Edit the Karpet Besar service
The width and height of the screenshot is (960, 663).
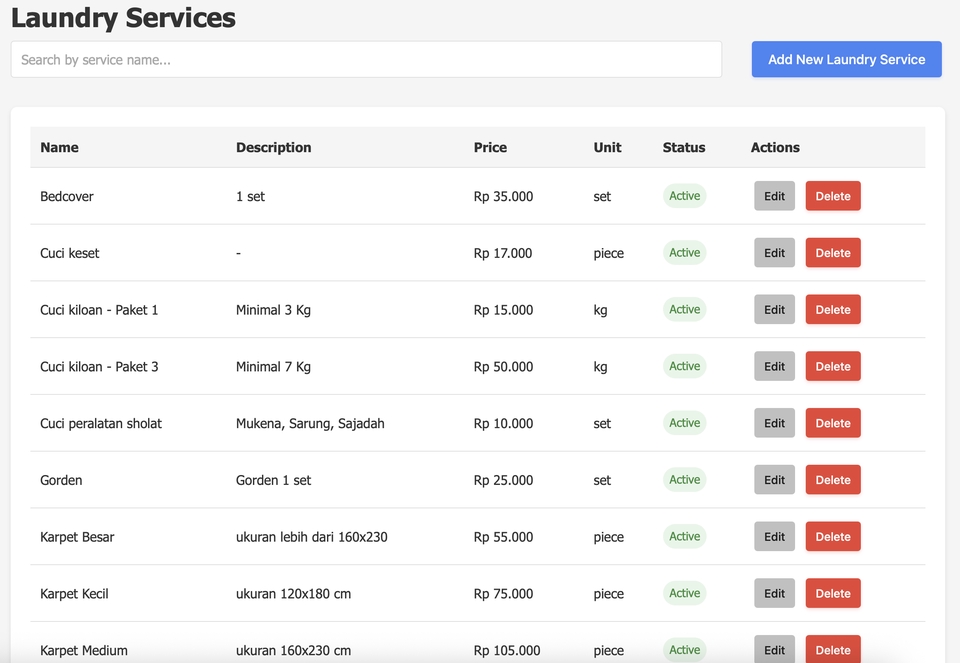tap(774, 537)
